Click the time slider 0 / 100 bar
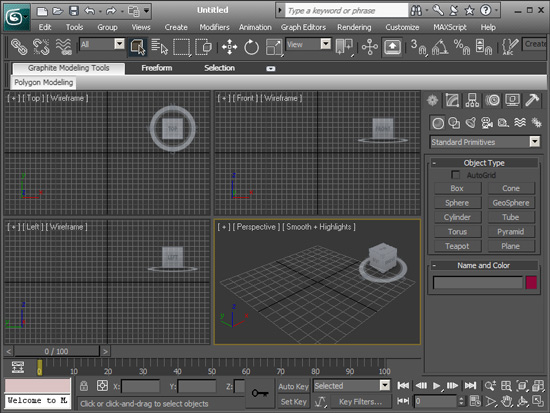 coord(56,351)
